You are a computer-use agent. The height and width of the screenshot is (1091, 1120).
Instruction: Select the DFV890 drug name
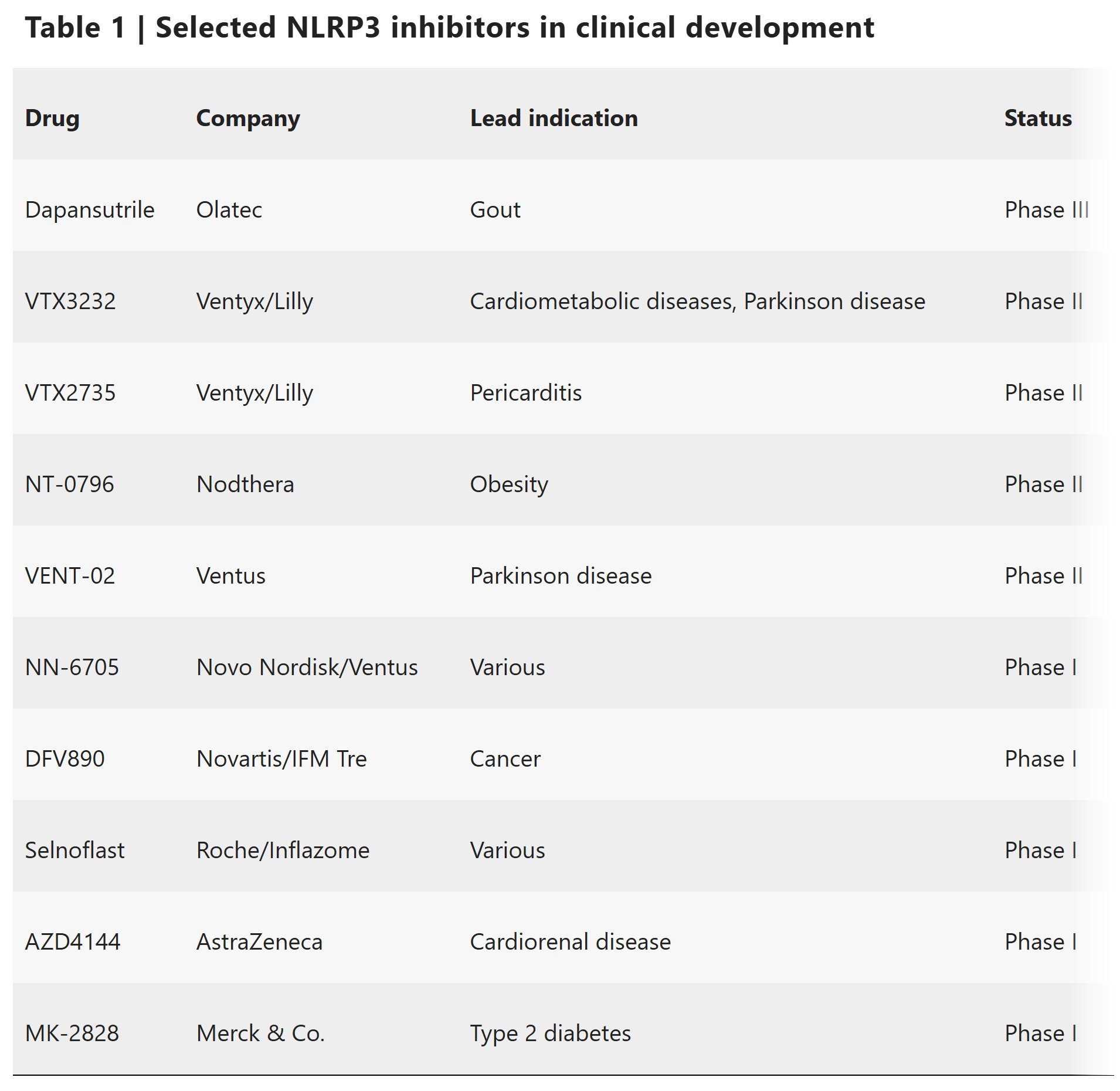coord(65,759)
